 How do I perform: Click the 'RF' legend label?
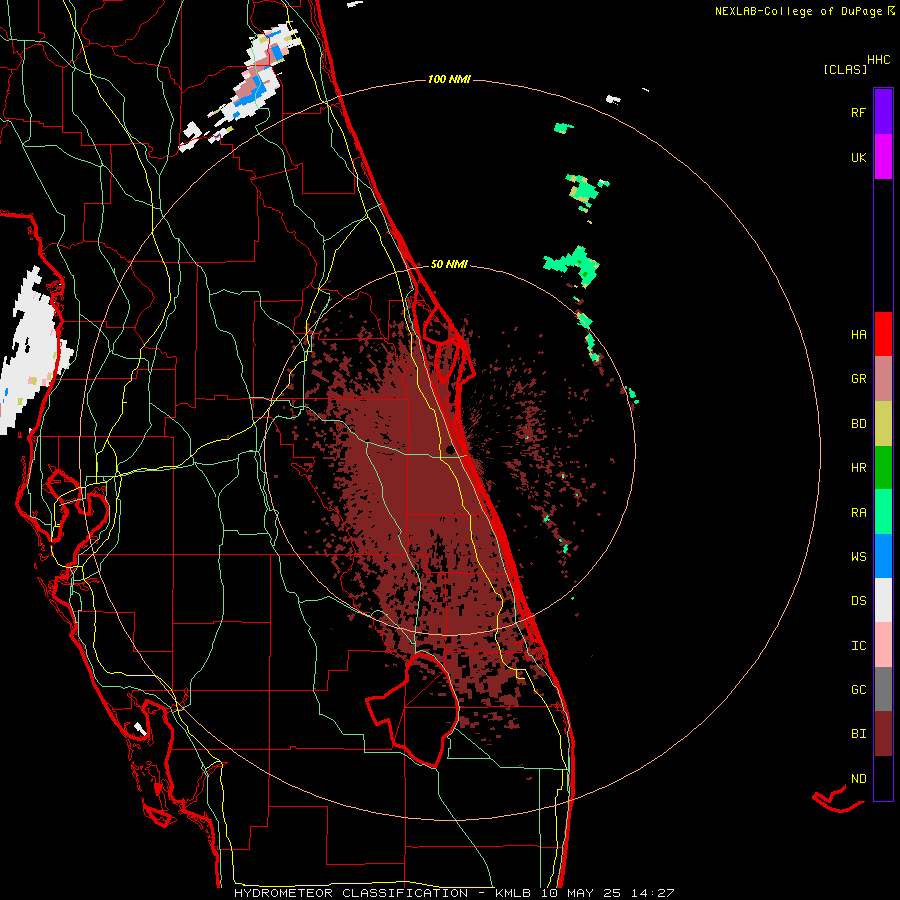point(858,112)
